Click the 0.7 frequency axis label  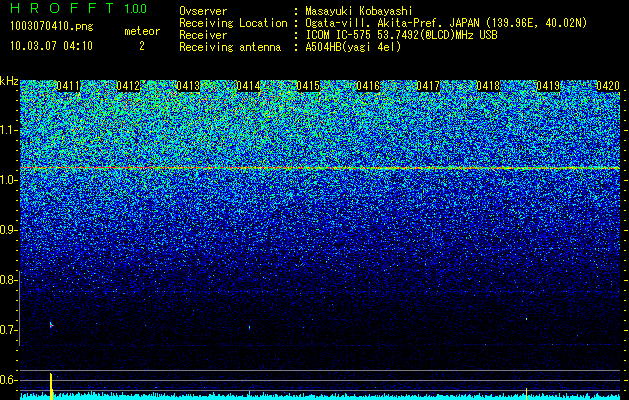pyautogui.click(x=8, y=330)
